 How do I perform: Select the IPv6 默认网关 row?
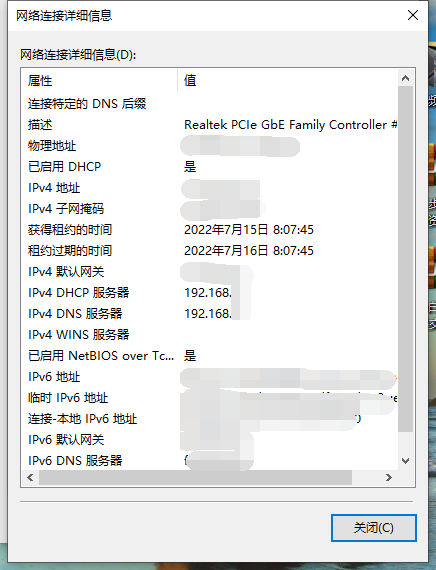click(209, 439)
